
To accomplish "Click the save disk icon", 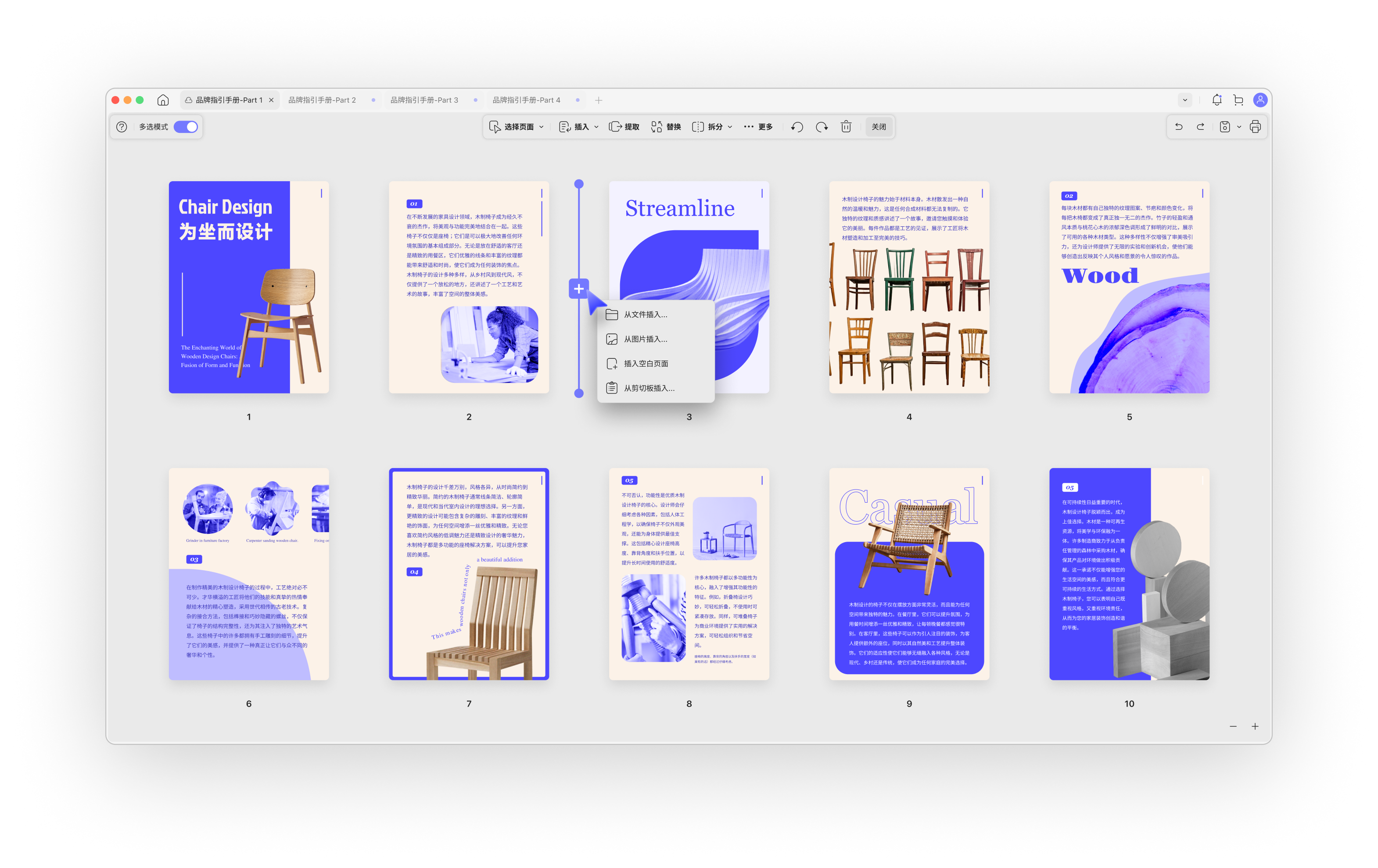I will coord(1225,127).
